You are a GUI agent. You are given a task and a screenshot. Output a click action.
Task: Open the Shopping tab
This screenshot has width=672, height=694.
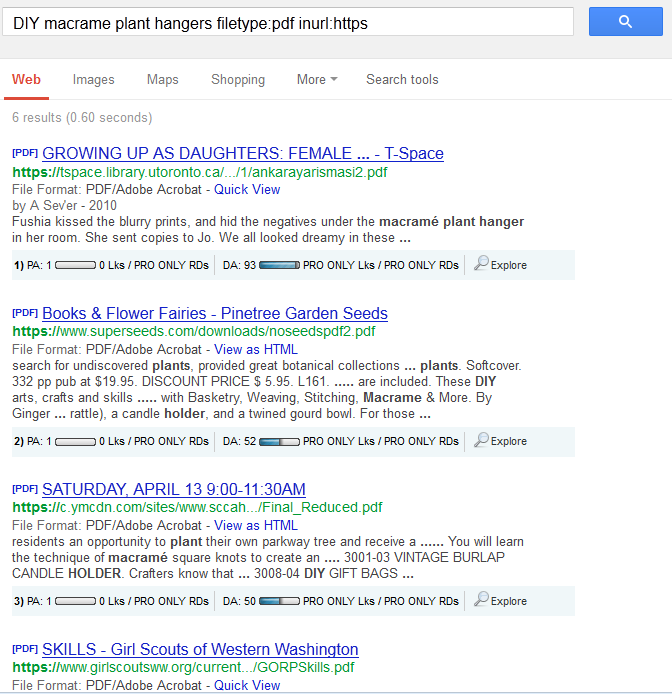coord(238,80)
